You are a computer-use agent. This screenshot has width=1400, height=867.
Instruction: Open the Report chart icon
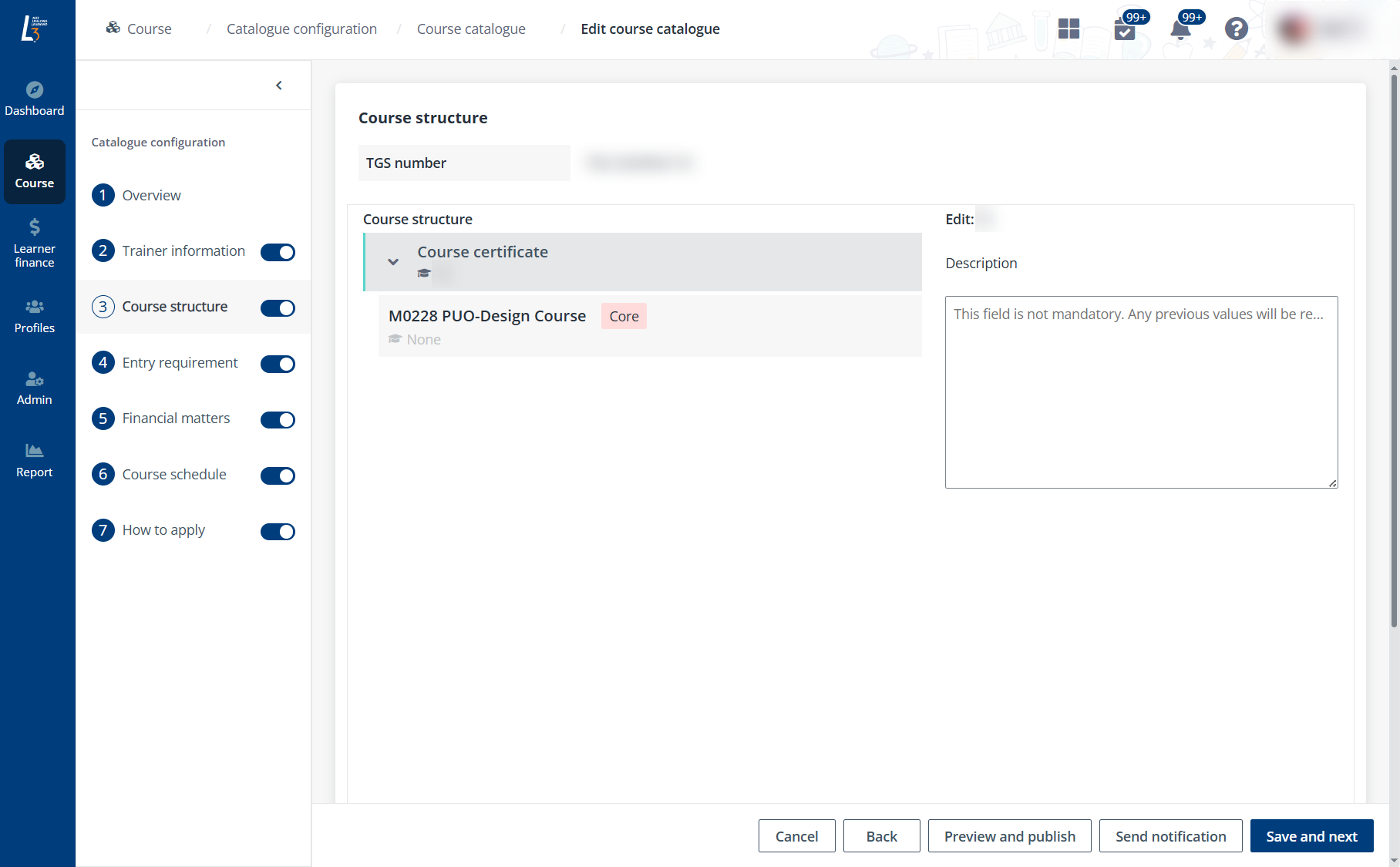[35, 451]
